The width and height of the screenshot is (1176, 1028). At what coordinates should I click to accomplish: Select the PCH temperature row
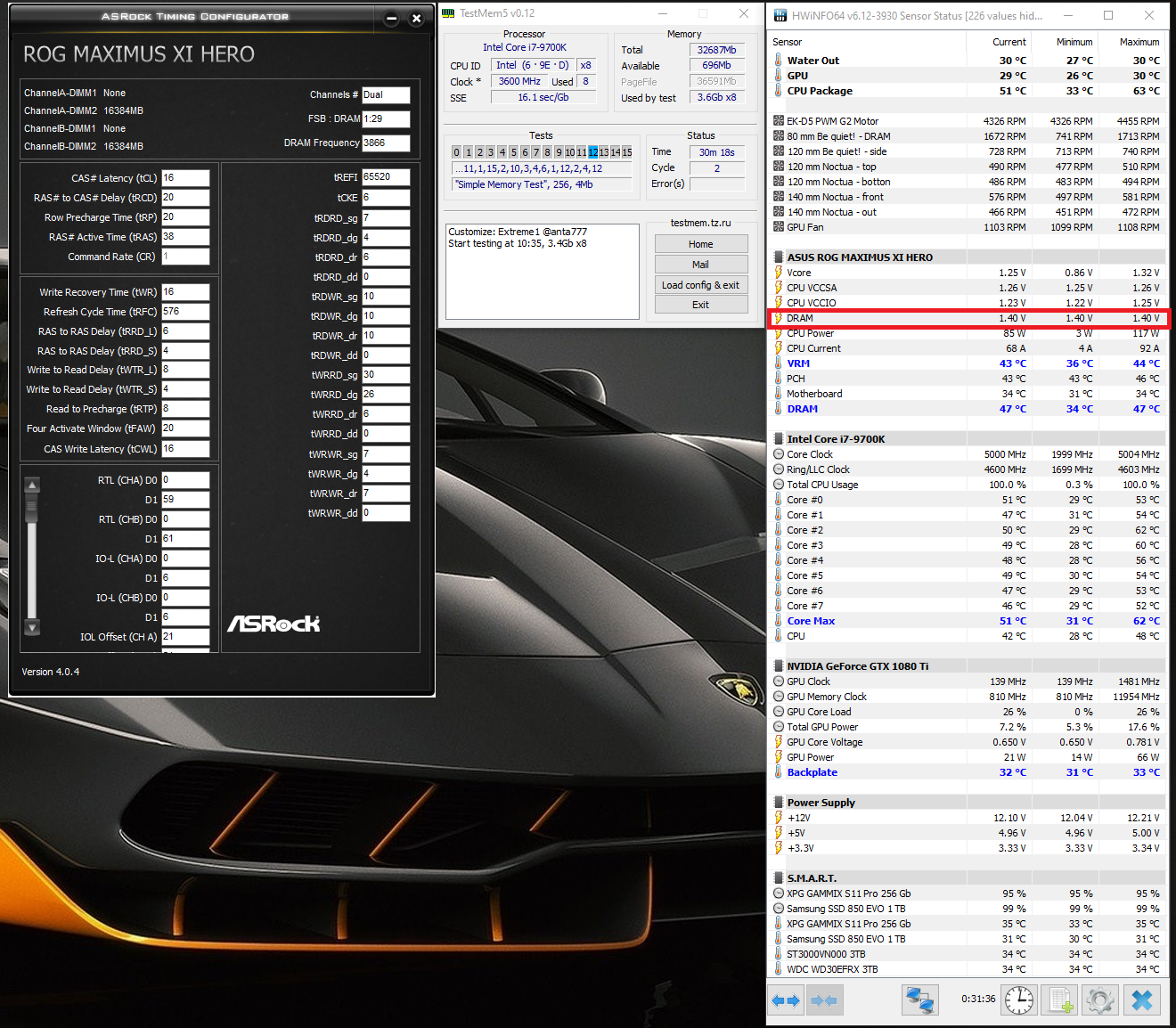(968, 379)
